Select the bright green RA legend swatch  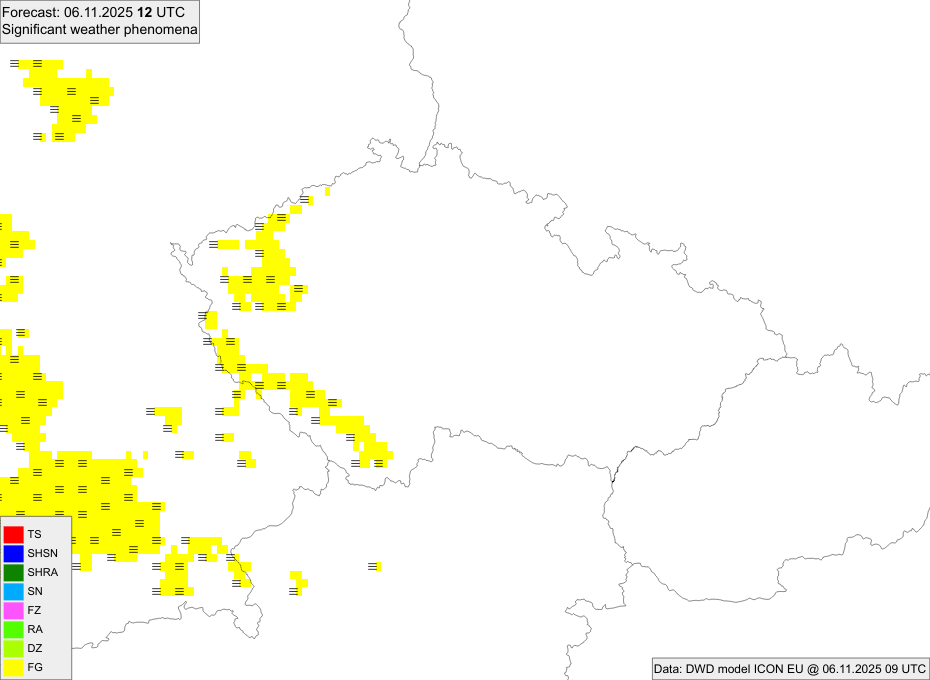(13, 629)
